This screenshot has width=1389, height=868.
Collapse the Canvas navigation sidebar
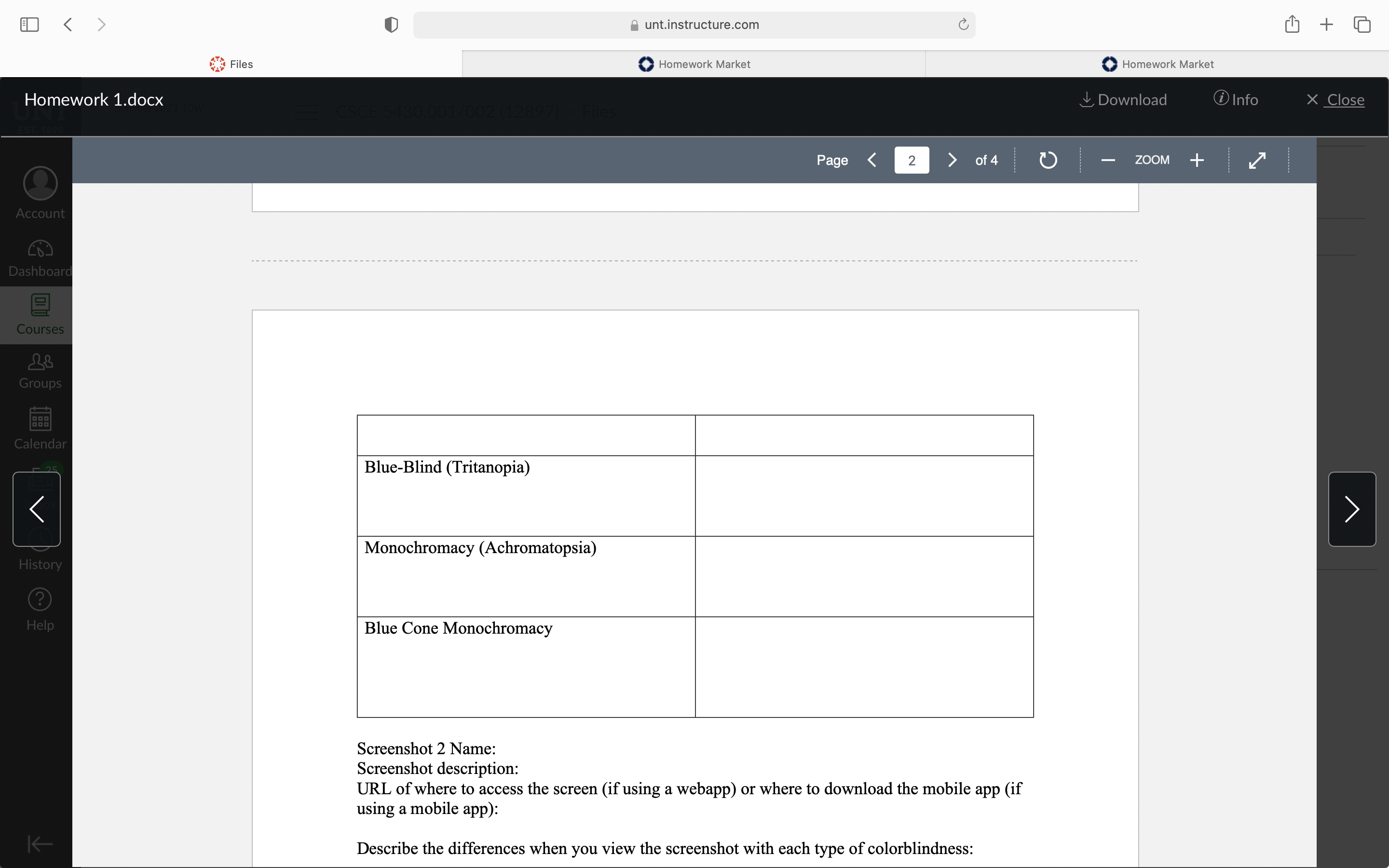click(40, 844)
